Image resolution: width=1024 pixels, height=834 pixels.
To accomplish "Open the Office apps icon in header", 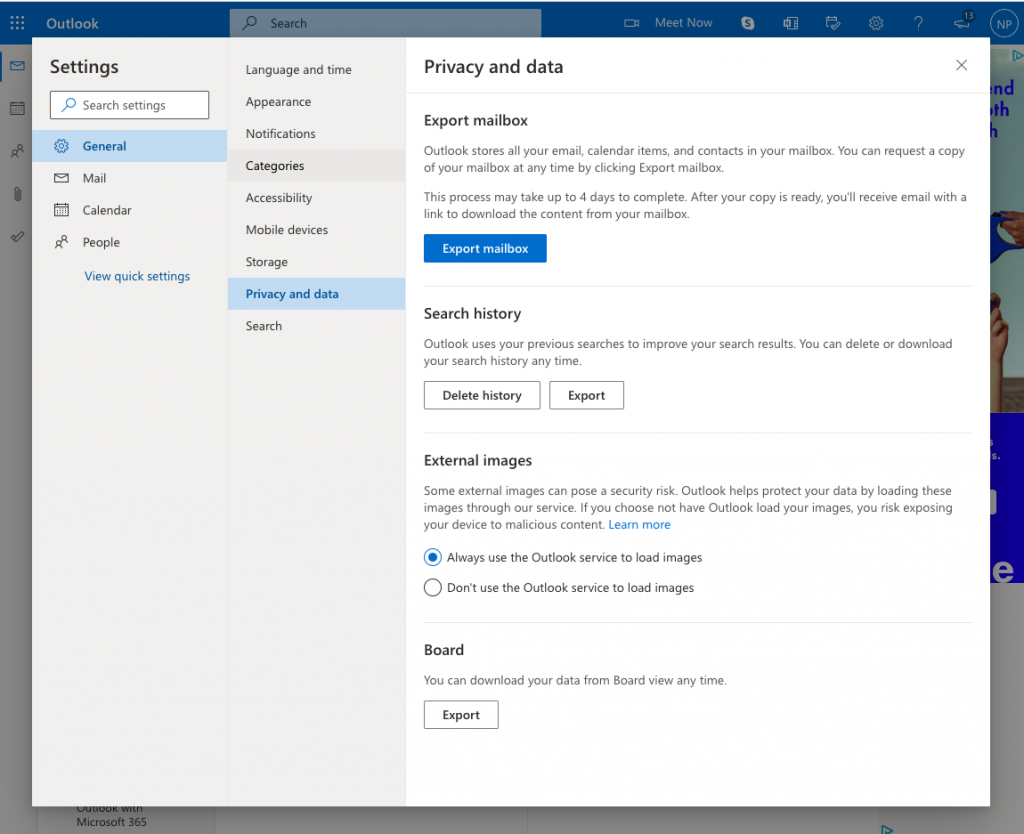I will 790,23.
